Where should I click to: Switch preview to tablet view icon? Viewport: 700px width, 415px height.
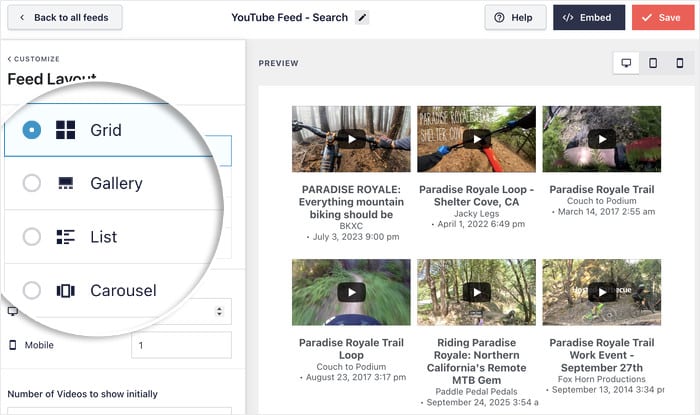pos(653,63)
